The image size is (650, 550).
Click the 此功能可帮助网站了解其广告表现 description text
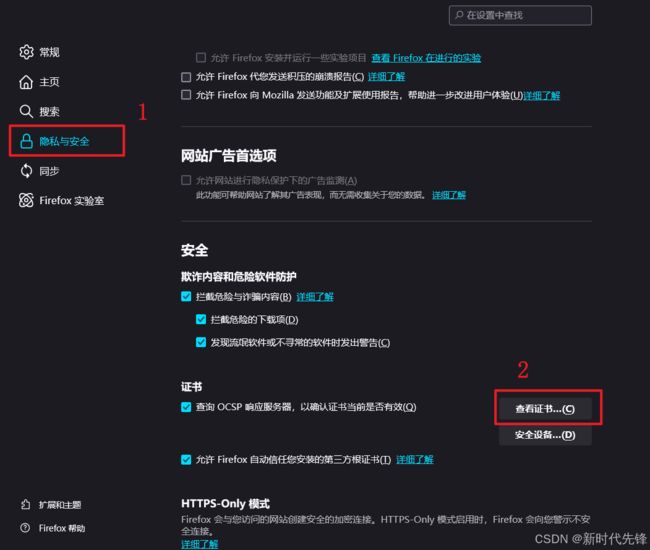(311, 195)
